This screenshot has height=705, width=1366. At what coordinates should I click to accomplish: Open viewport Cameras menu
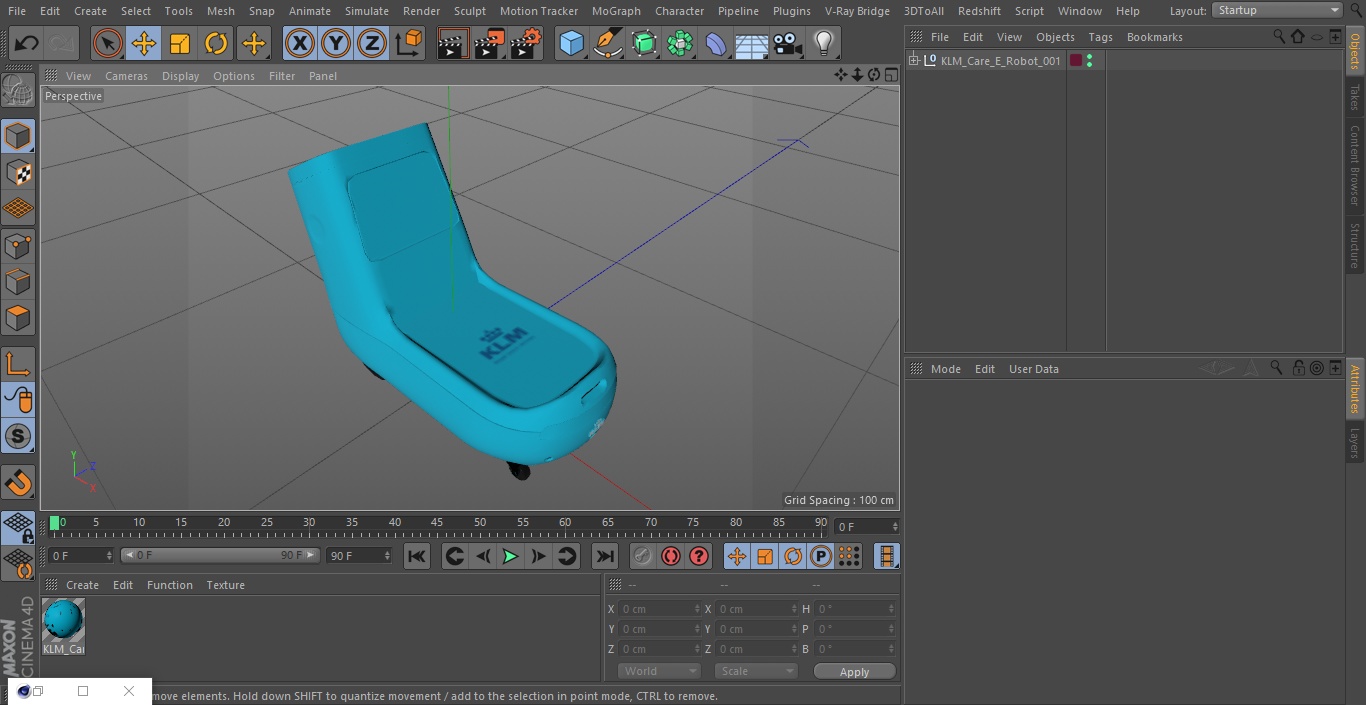[x=126, y=76]
